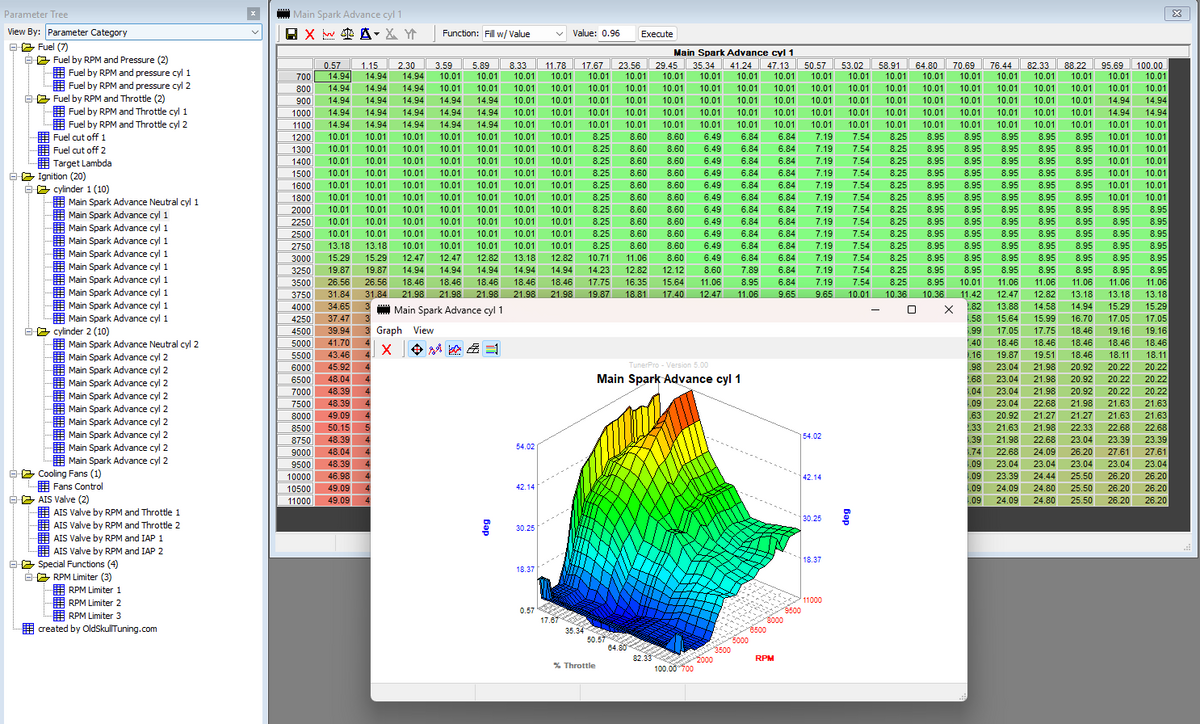Open the View By Parameter Category dropdown
This screenshot has height=724, width=1200.
pyautogui.click(x=152, y=32)
